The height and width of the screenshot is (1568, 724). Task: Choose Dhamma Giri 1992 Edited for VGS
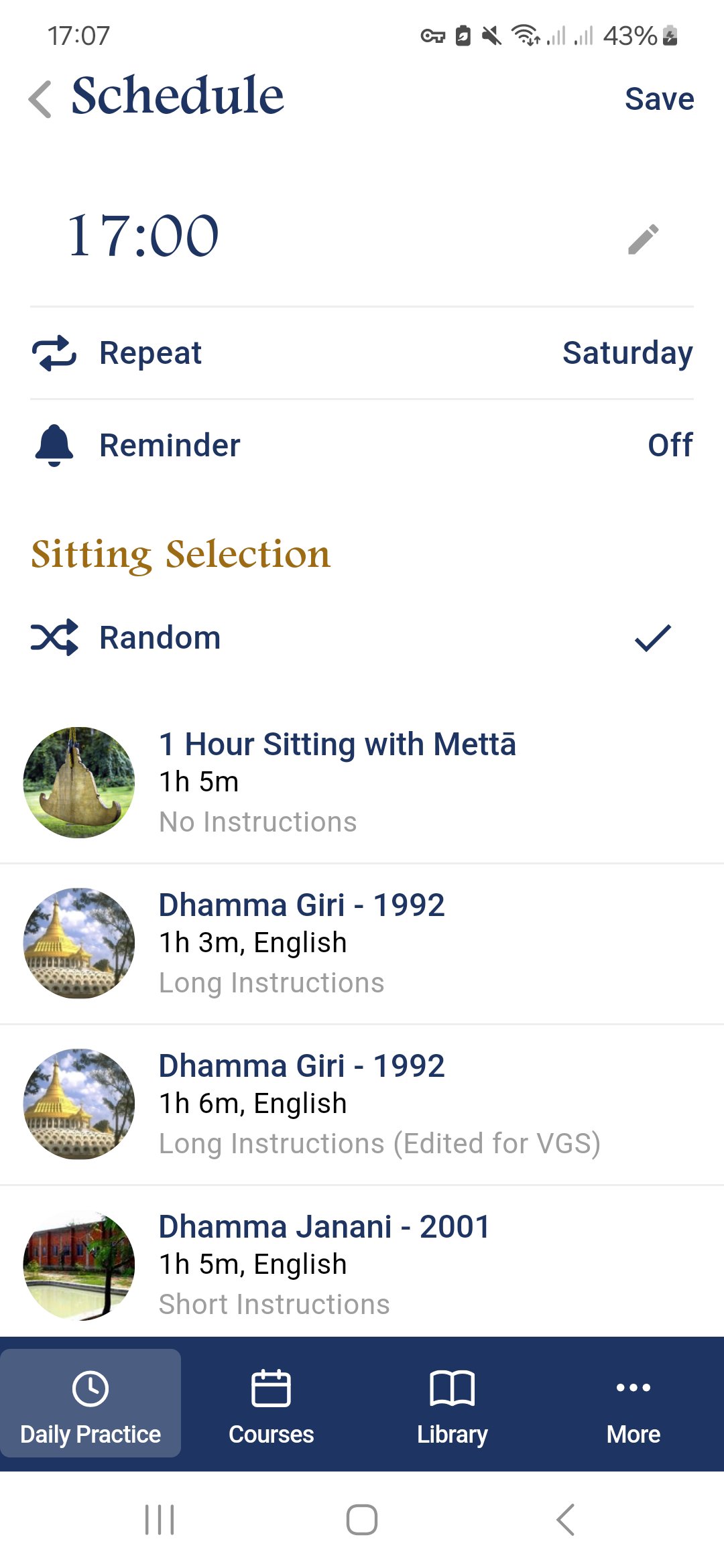(362, 1104)
